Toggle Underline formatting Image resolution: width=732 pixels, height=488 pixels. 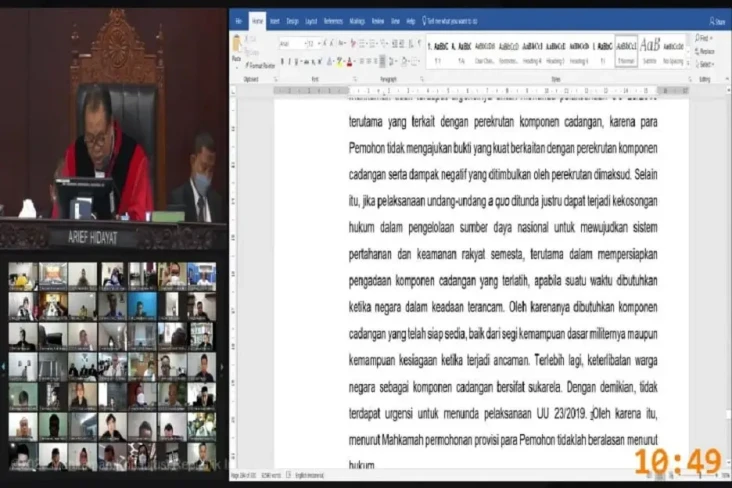click(x=296, y=61)
